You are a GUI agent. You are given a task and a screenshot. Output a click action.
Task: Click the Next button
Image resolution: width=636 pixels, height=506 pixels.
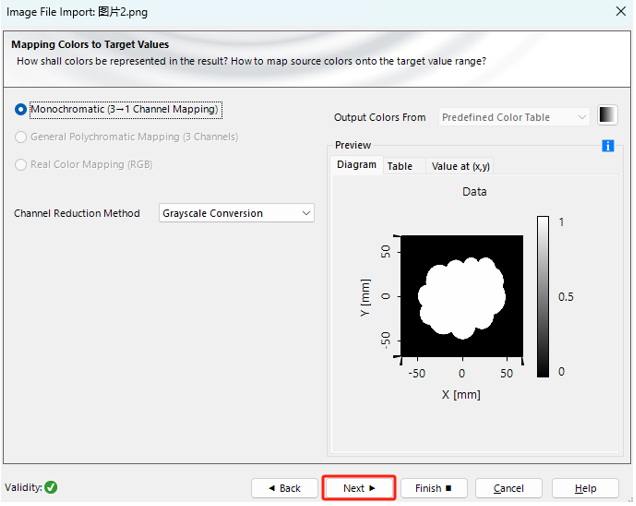[x=359, y=488]
